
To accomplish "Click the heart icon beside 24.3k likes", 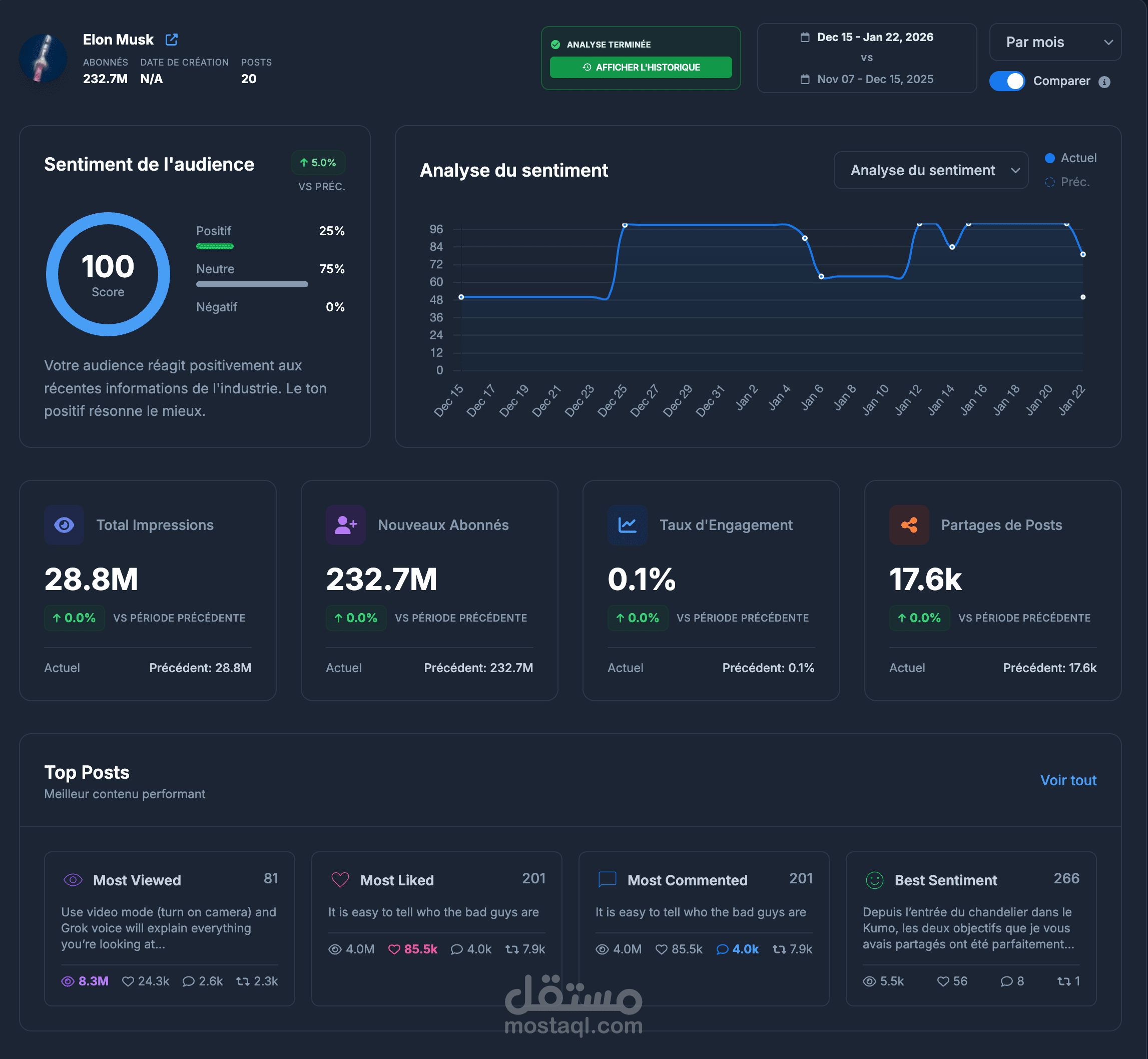I will click(129, 981).
